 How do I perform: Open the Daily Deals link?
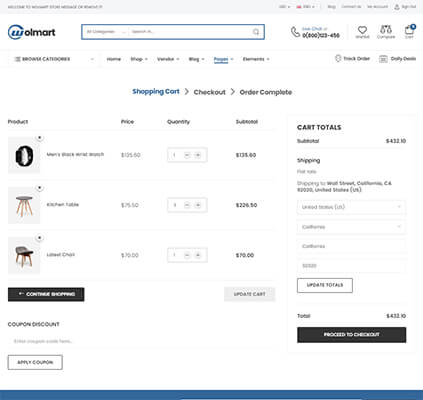[x=397, y=59]
